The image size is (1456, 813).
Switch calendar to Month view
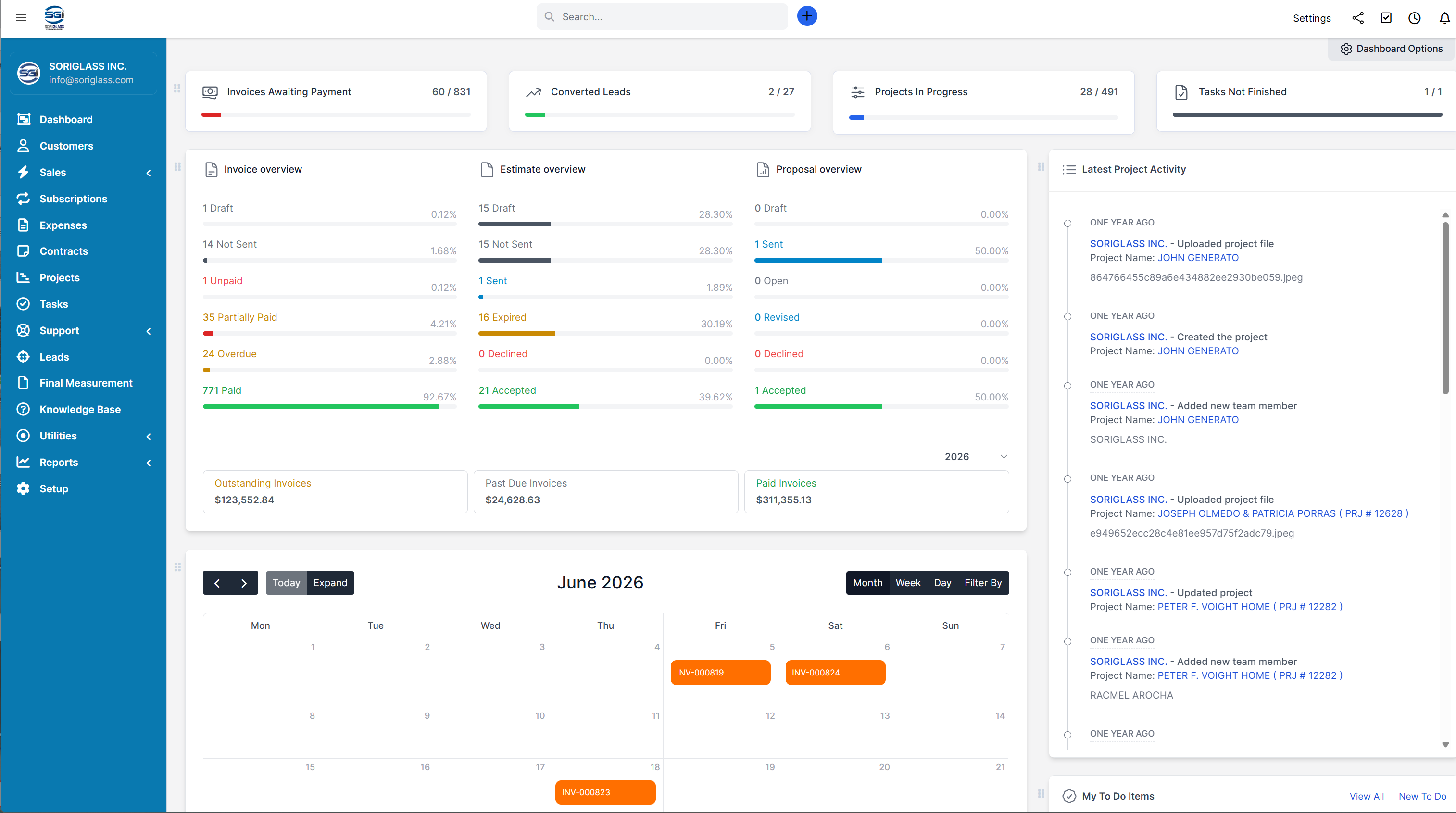867,583
